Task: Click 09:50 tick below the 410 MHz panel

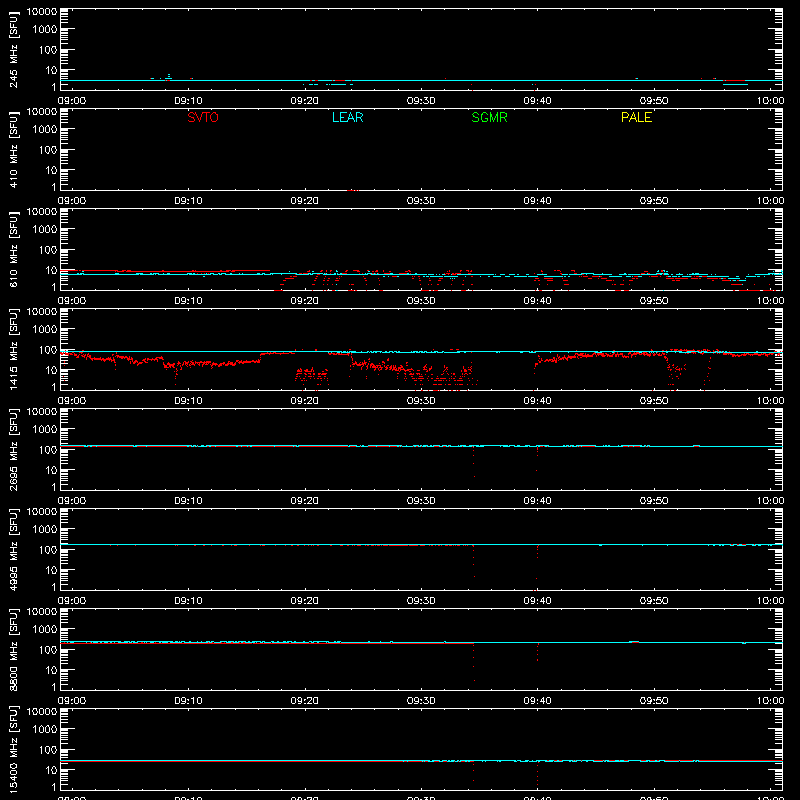Action: [x=654, y=201]
